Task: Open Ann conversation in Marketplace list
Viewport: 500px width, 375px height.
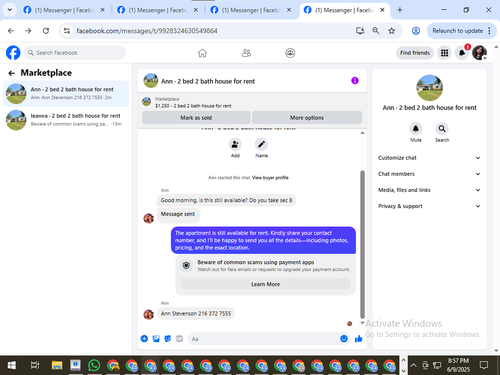Action: tap(66, 94)
